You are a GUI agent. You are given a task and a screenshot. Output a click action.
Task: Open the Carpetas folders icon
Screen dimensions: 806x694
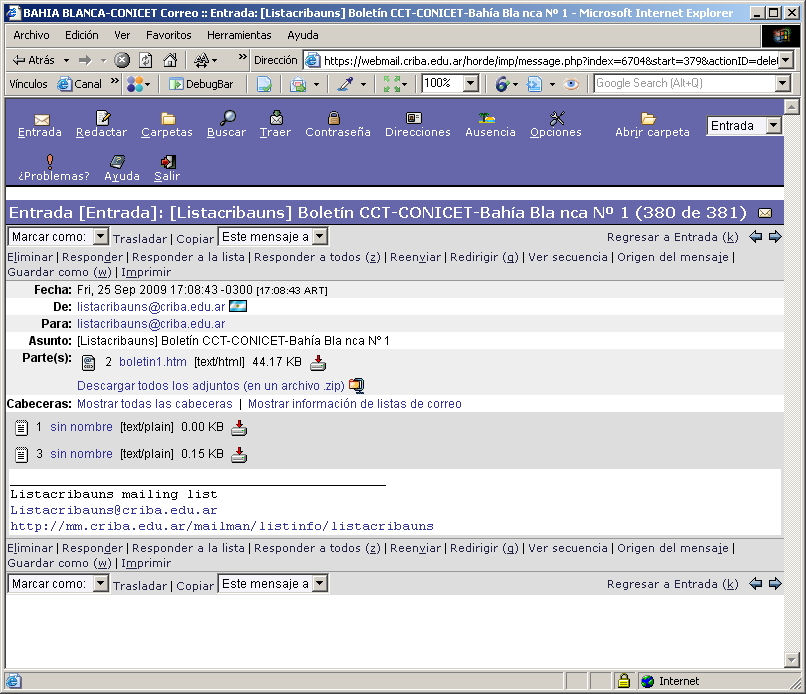(167, 118)
